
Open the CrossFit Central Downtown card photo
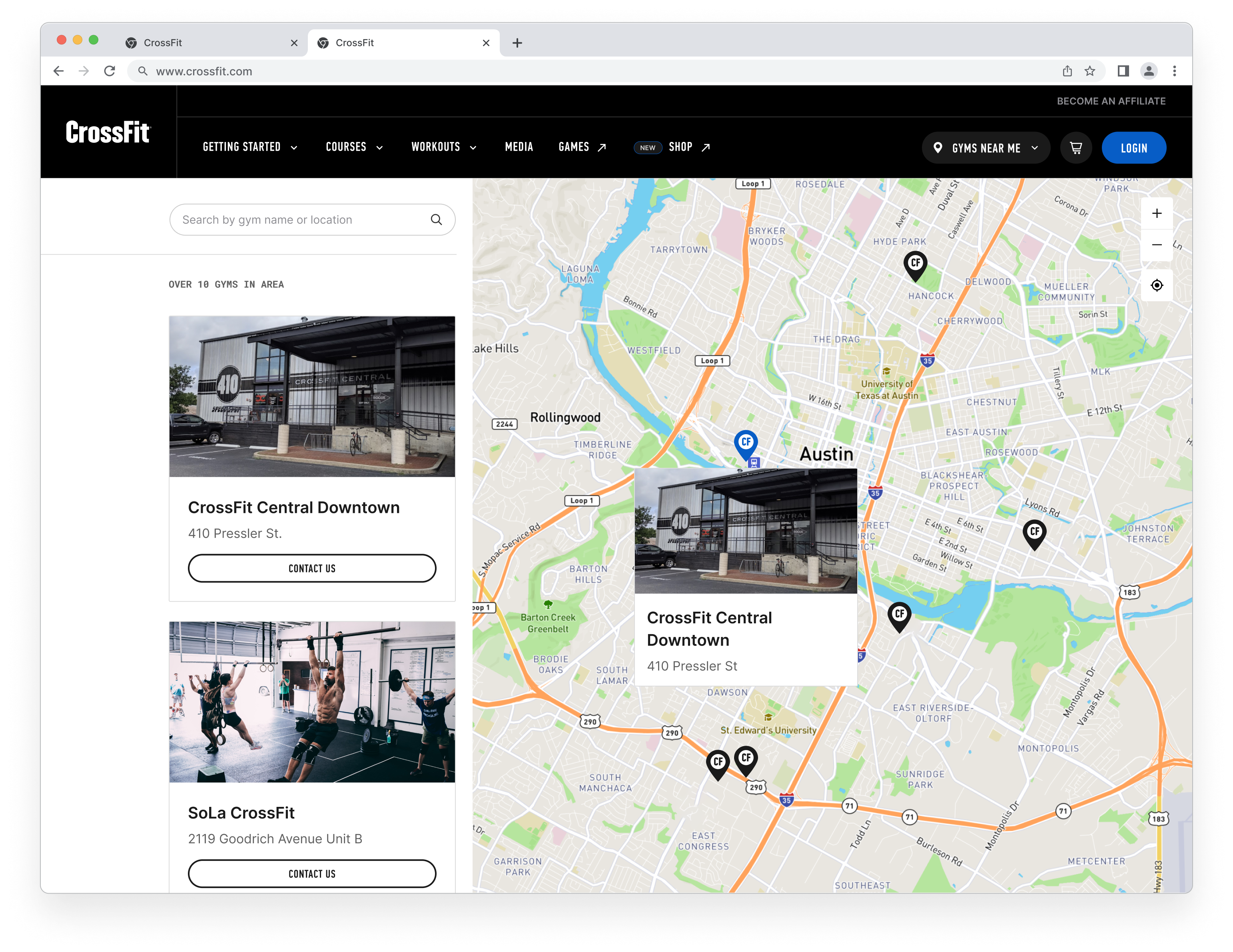tap(312, 396)
